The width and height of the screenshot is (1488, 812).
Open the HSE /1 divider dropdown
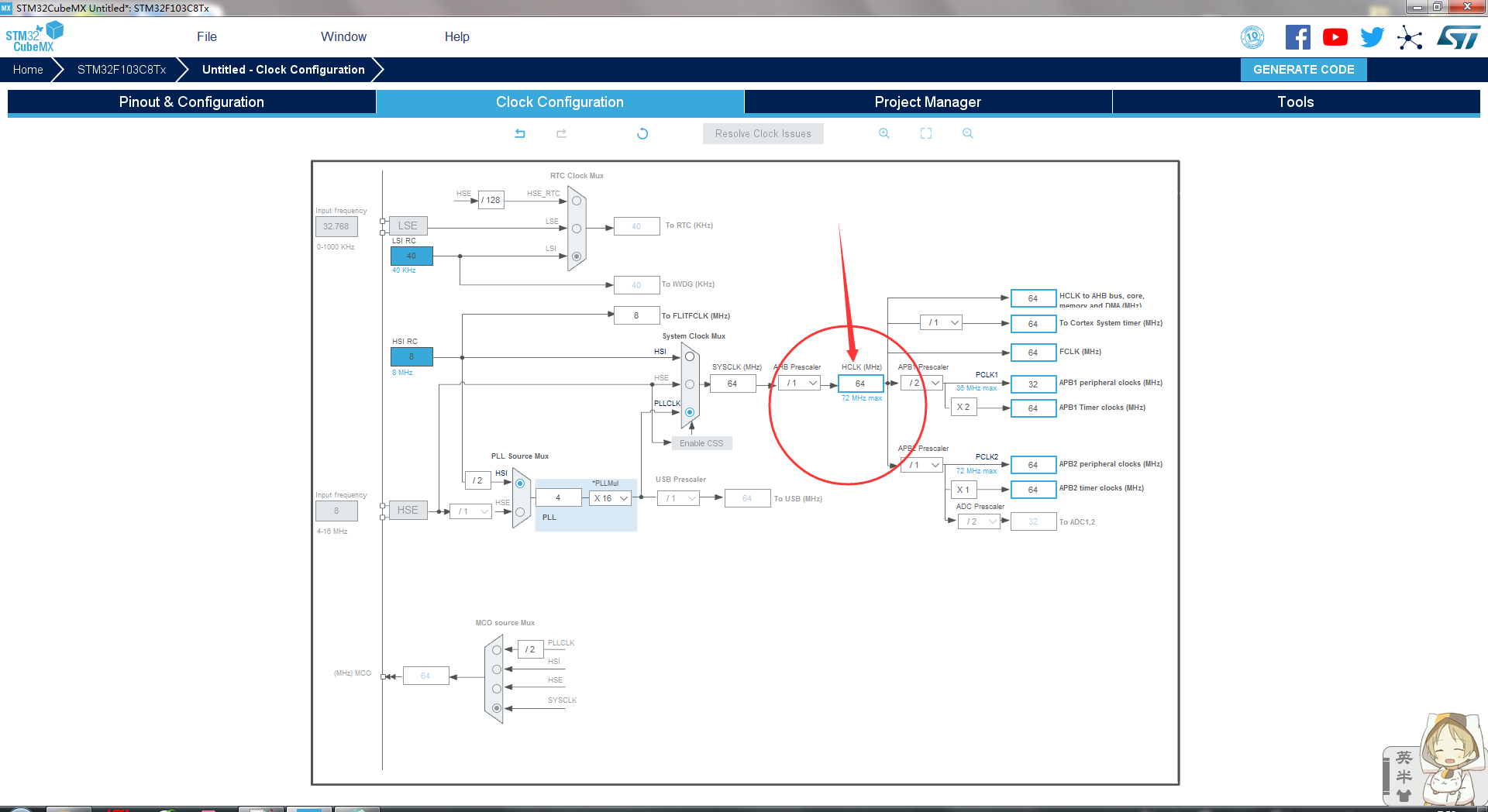tap(471, 511)
